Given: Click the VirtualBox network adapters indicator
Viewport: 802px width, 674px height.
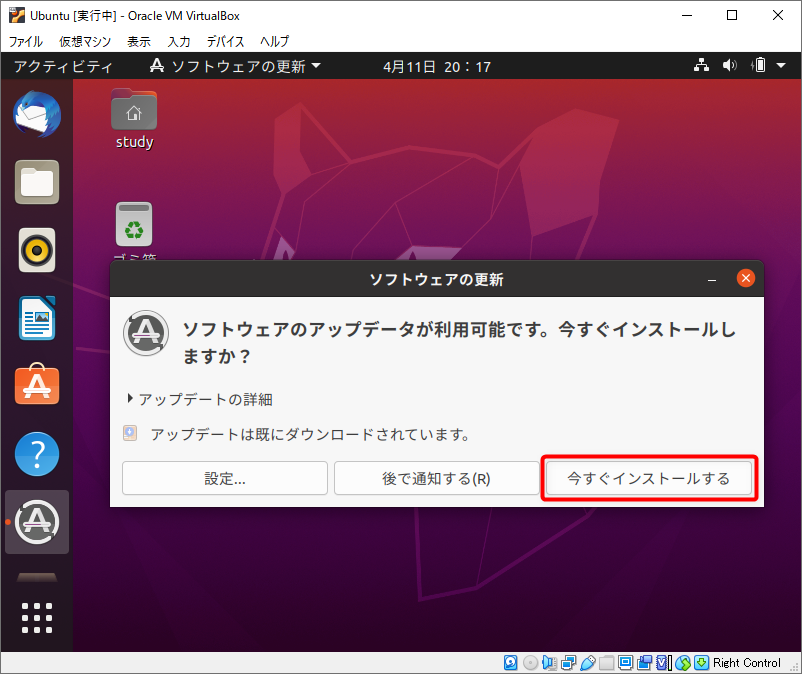Looking at the screenshot, I should tap(569, 663).
